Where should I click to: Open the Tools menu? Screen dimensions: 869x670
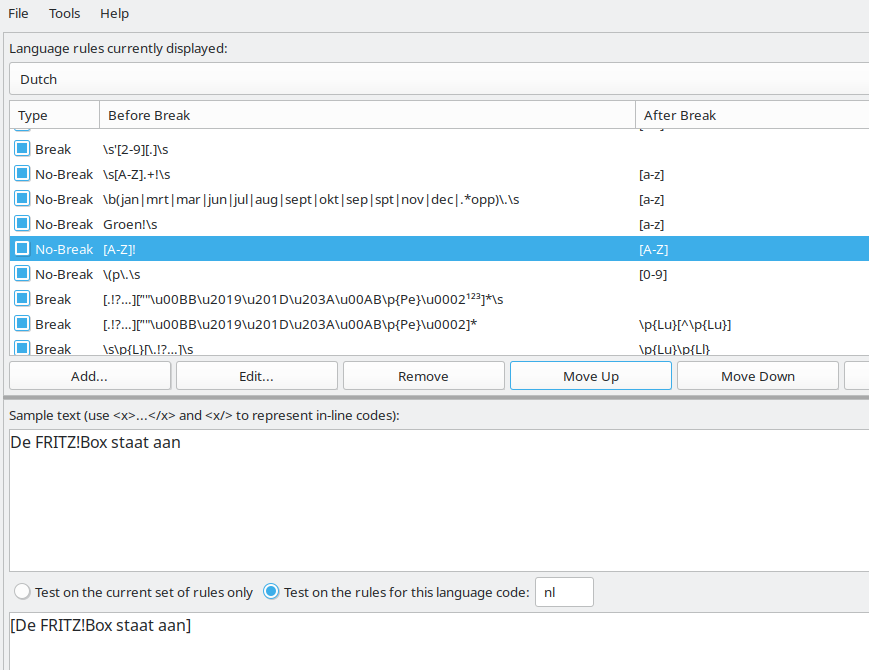[x=64, y=13]
